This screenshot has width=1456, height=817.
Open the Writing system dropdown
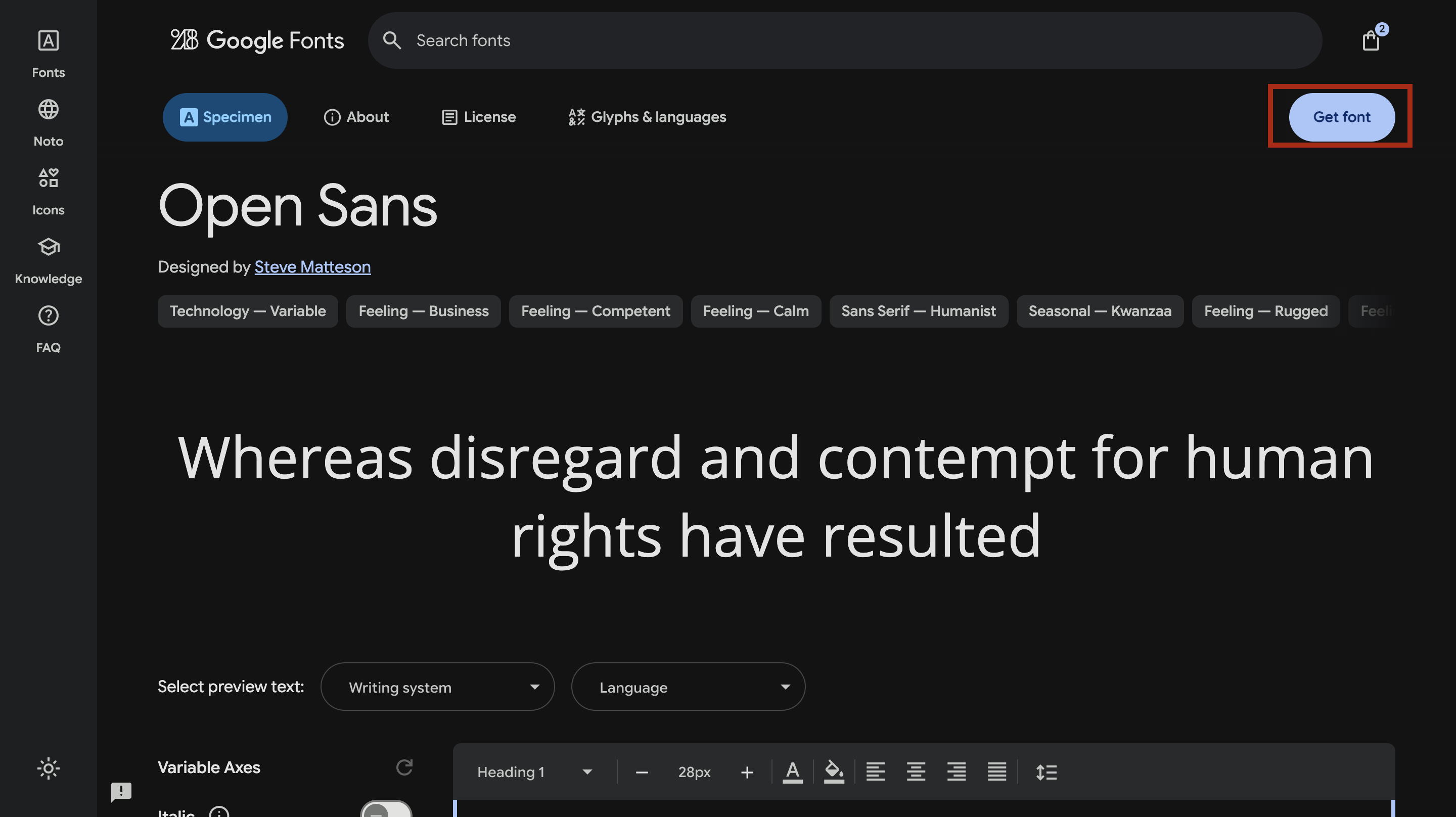pyautogui.click(x=437, y=687)
